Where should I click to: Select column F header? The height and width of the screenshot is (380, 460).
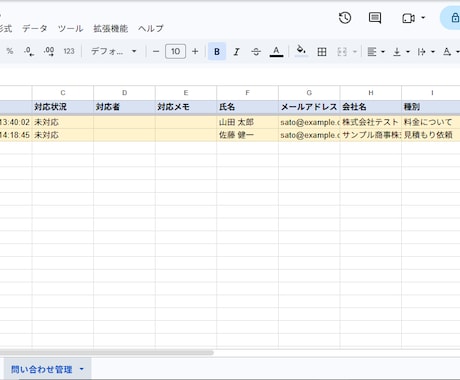click(x=247, y=93)
